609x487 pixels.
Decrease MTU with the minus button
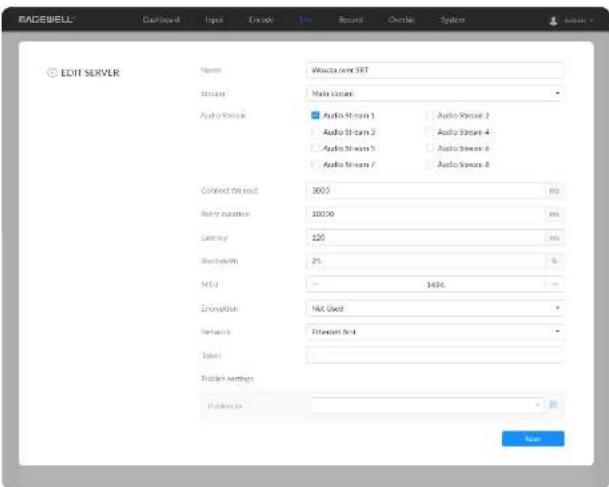(x=315, y=285)
